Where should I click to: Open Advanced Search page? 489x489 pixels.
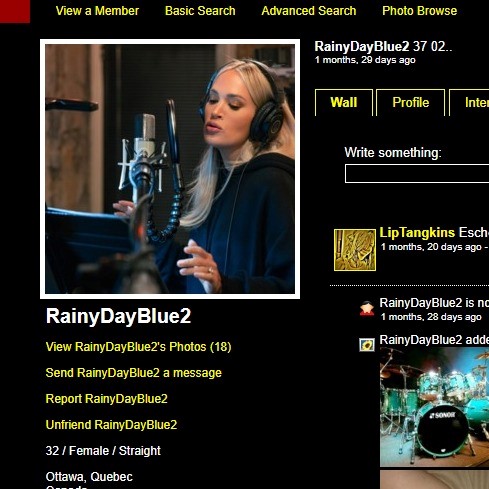(x=309, y=11)
